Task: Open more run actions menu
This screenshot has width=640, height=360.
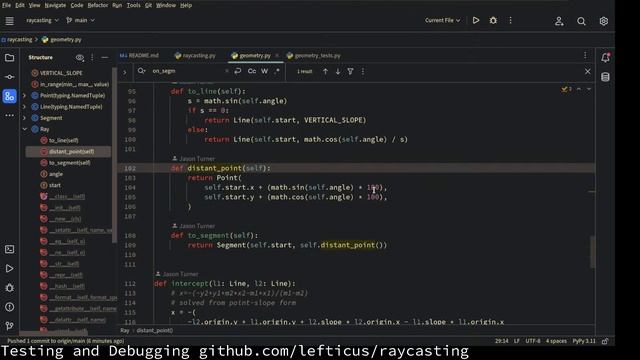Action: pos(510,20)
